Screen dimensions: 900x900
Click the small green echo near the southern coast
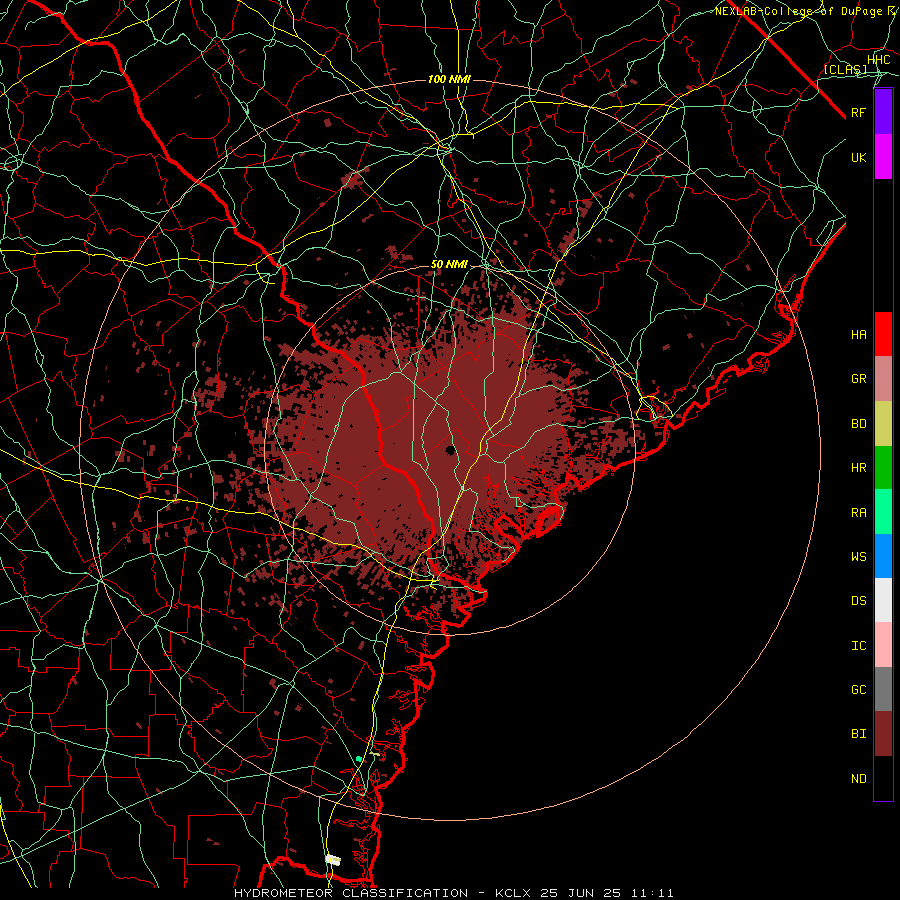pos(359,759)
